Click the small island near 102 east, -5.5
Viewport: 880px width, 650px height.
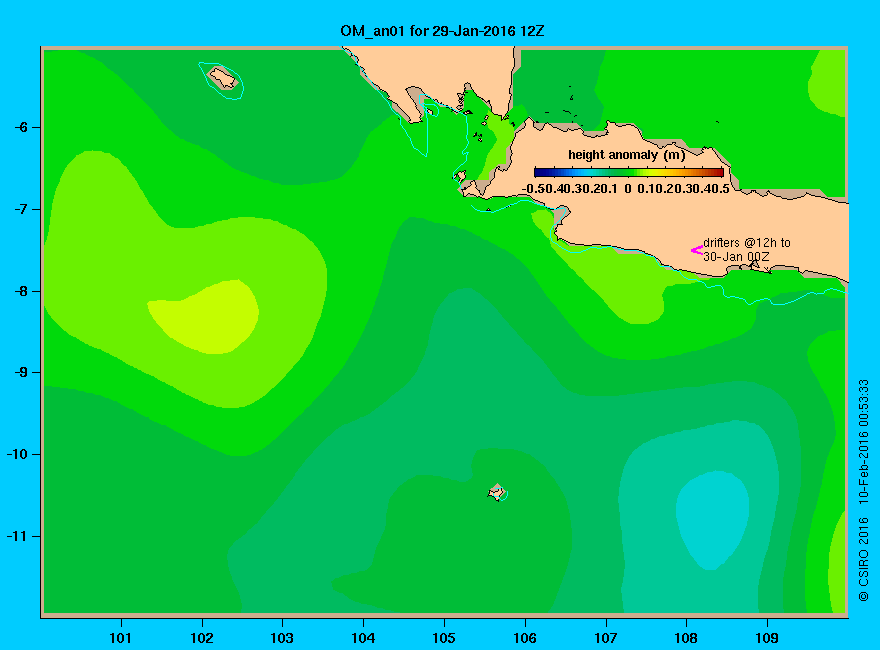coord(223,78)
